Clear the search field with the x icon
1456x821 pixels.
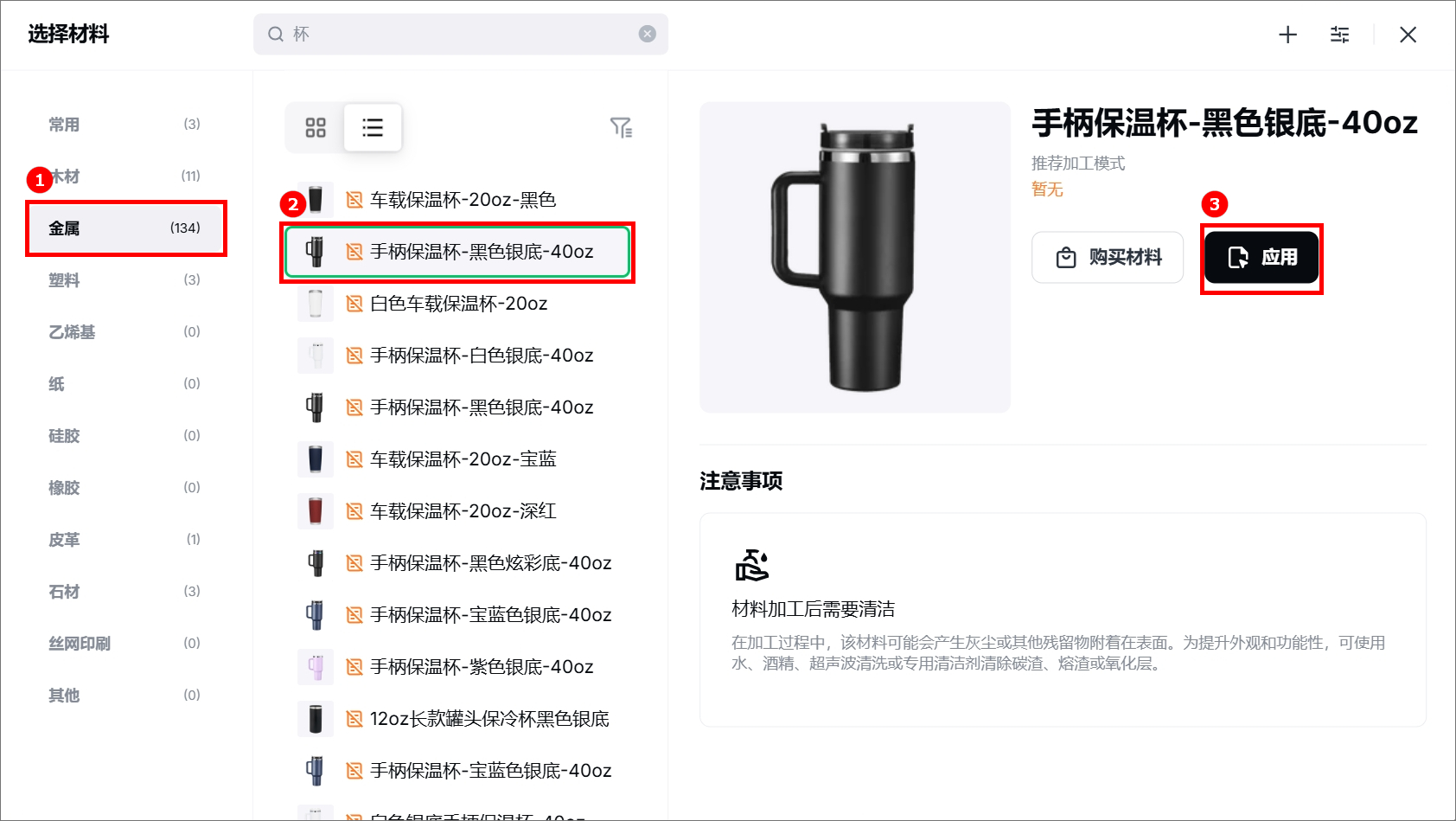[647, 34]
